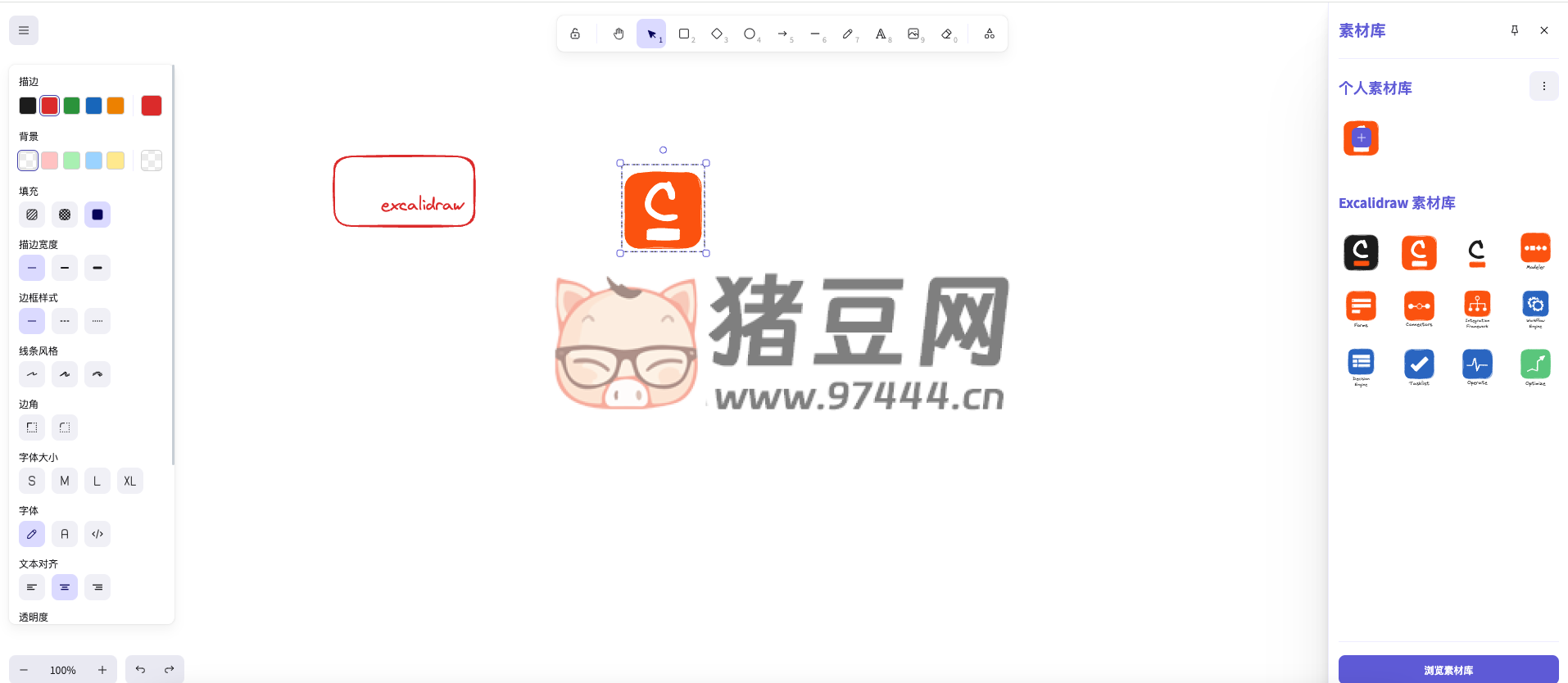Toggle the canvas lock tool

tap(575, 34)
